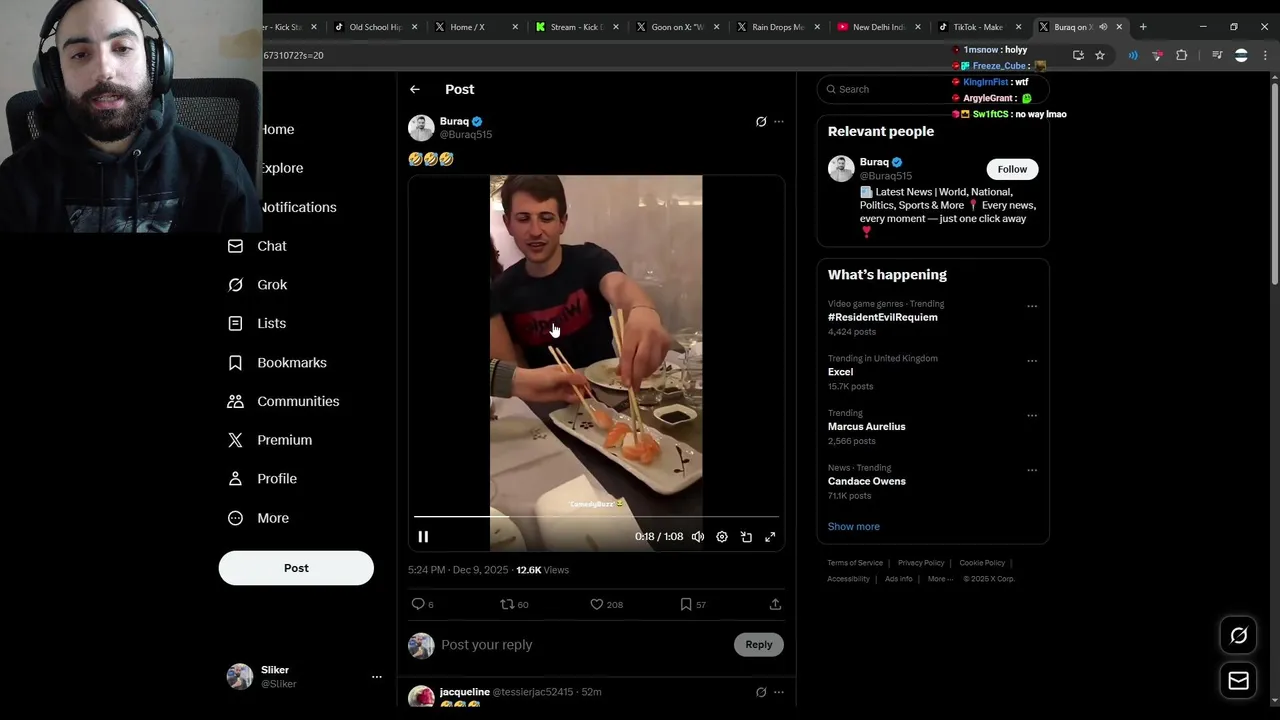Bookmark this post

[x=686, y=604]
